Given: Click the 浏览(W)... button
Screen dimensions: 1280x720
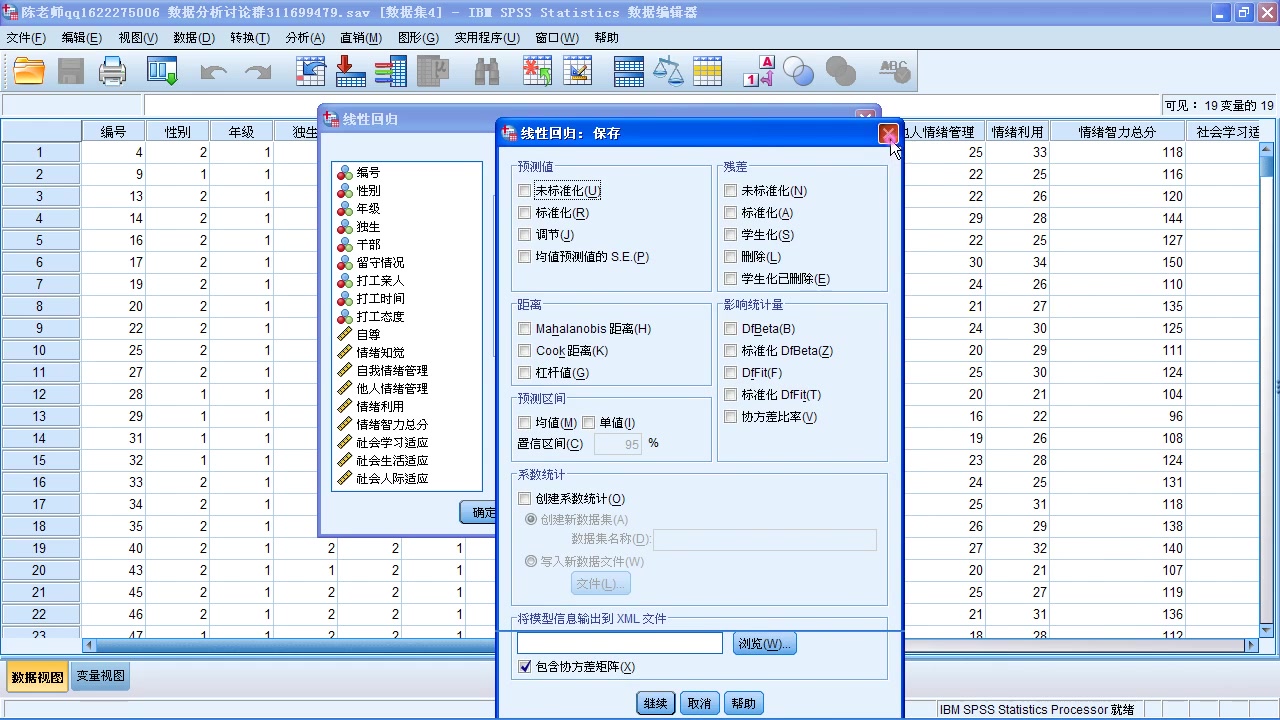Looking at the screenshot, I should [765, 644].
